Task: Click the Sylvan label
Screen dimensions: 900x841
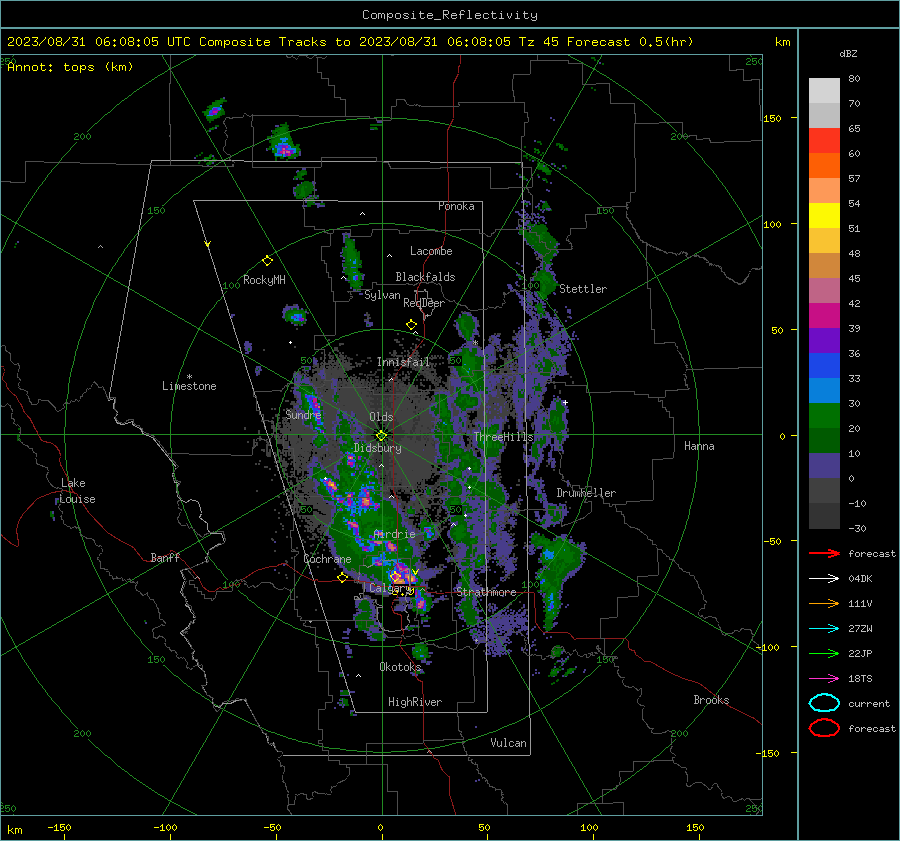Action: point(382,295)
